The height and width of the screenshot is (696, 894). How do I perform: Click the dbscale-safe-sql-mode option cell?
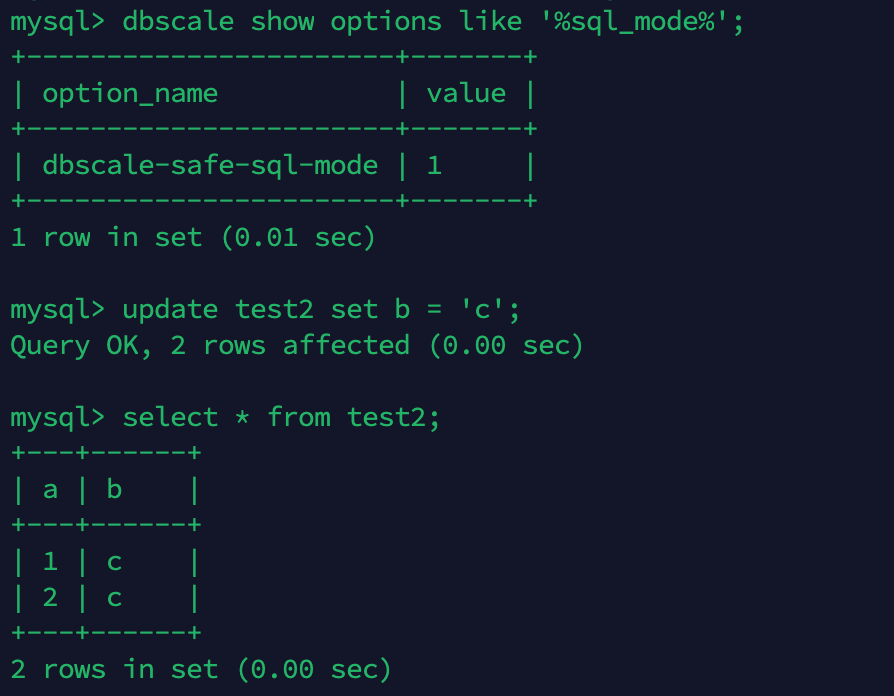coord(210,166)
